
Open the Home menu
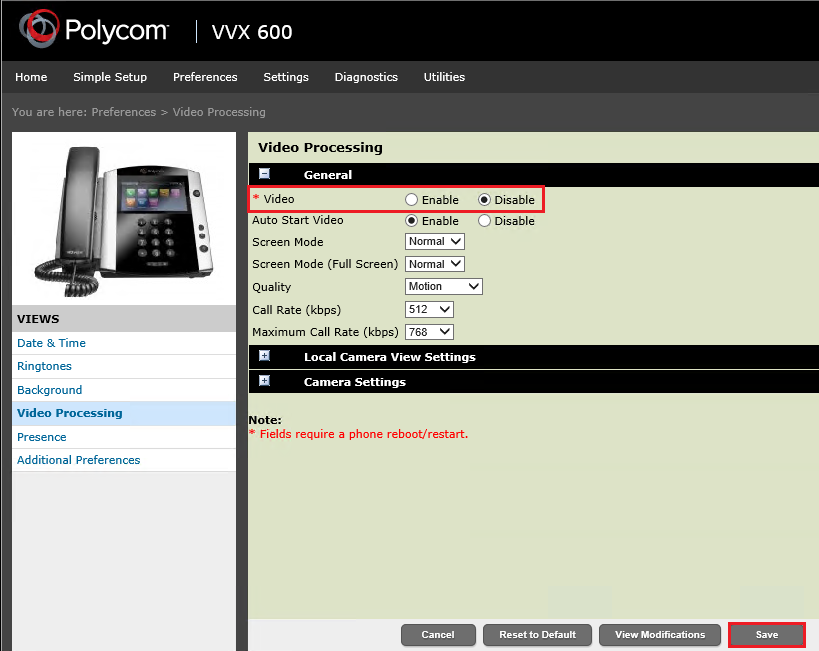point(31,77)
